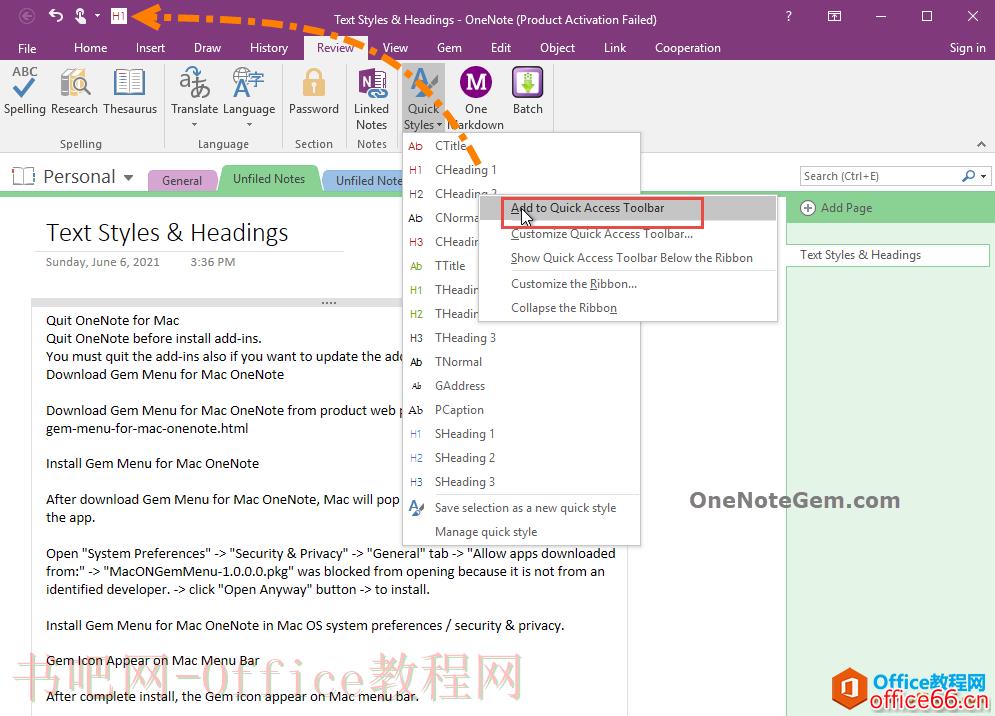Apply the TTitle quick style
The image size is (995, 716).
point(442,266)
